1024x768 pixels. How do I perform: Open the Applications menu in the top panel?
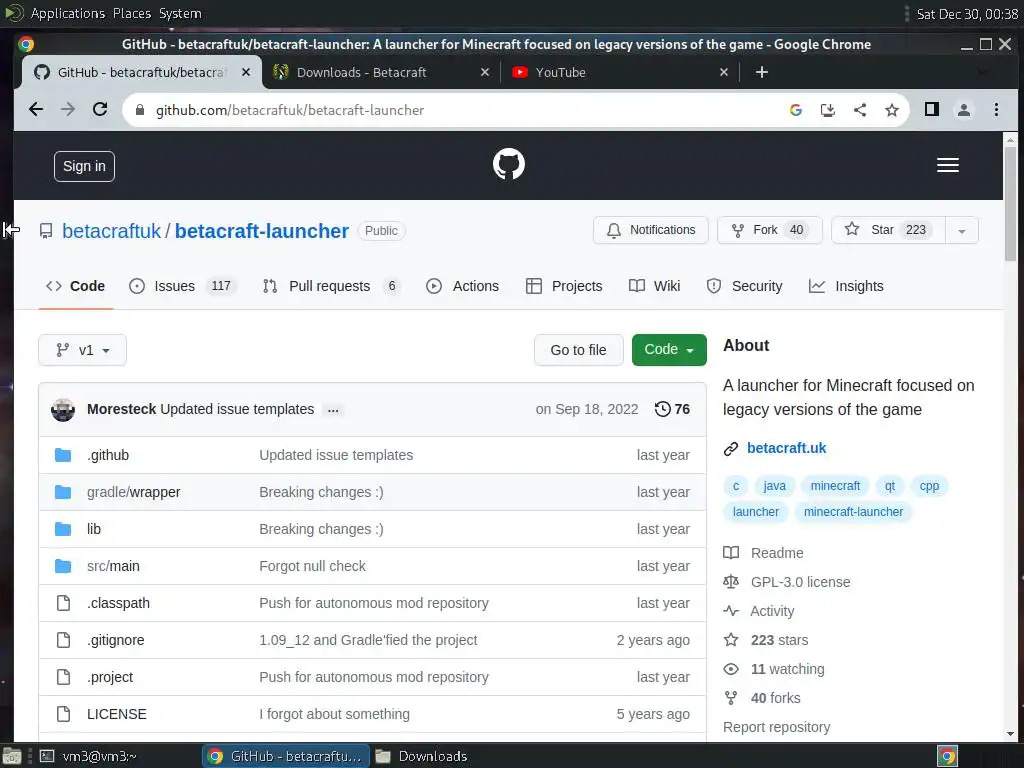(67, 13)
